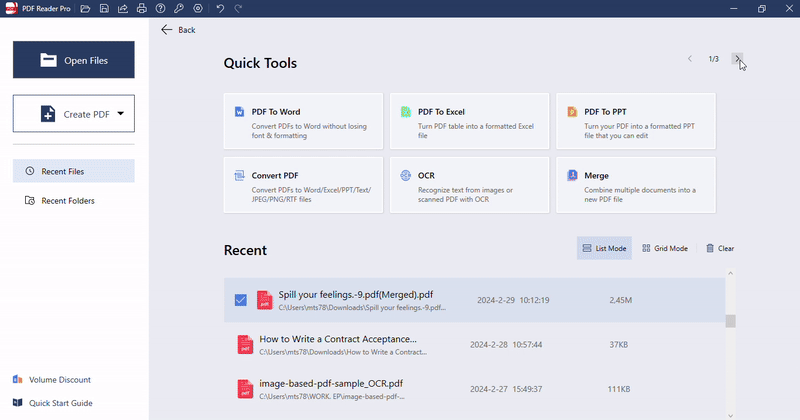Image resolution: width=800 pixels, height=420 pixels.
Task: Open settings from the title bar gear icon
Action: click(197, 9)
